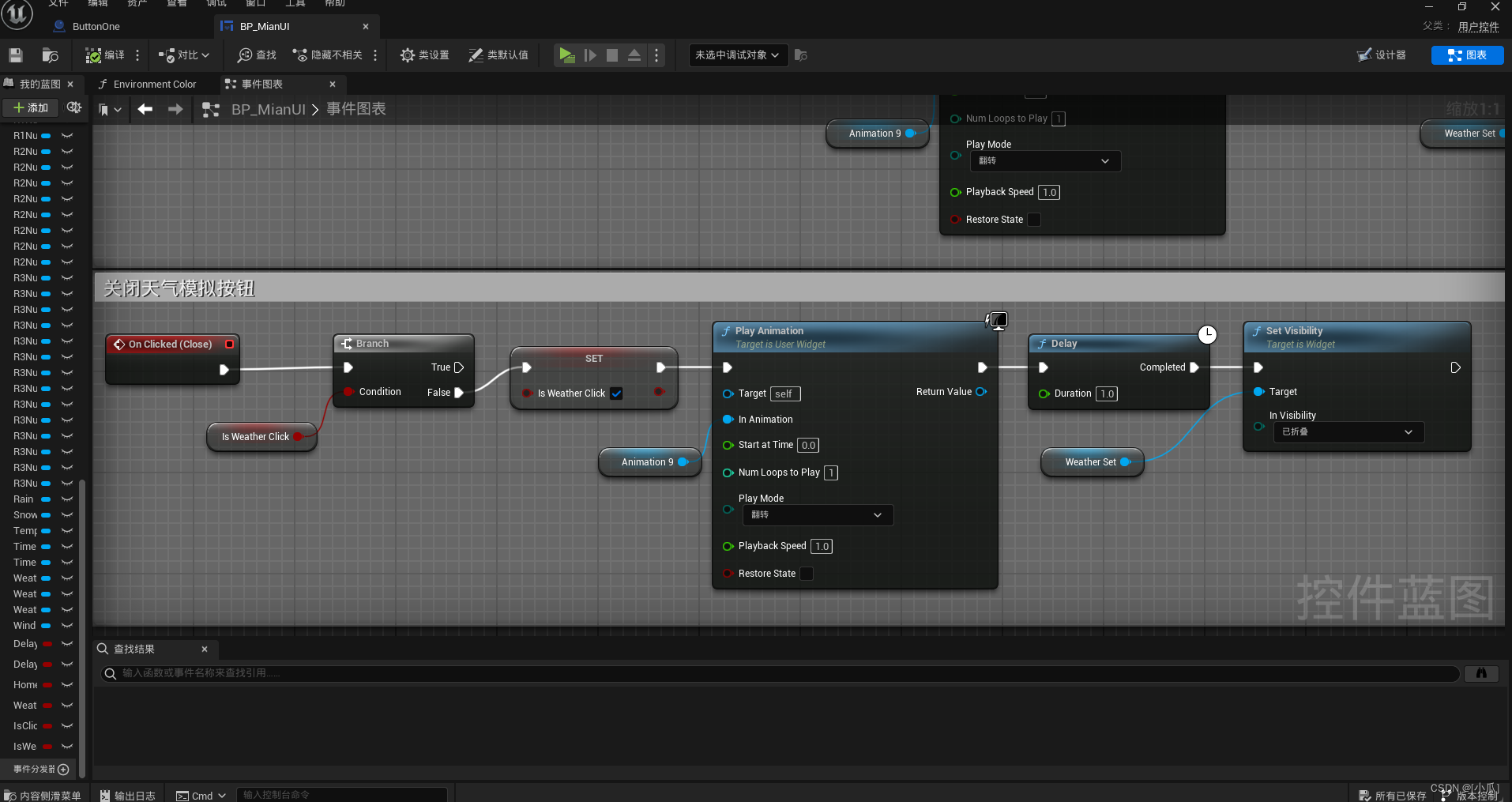Click the 添加 add button in My Blueprint

pyautogui.click(x=31, y=107)
